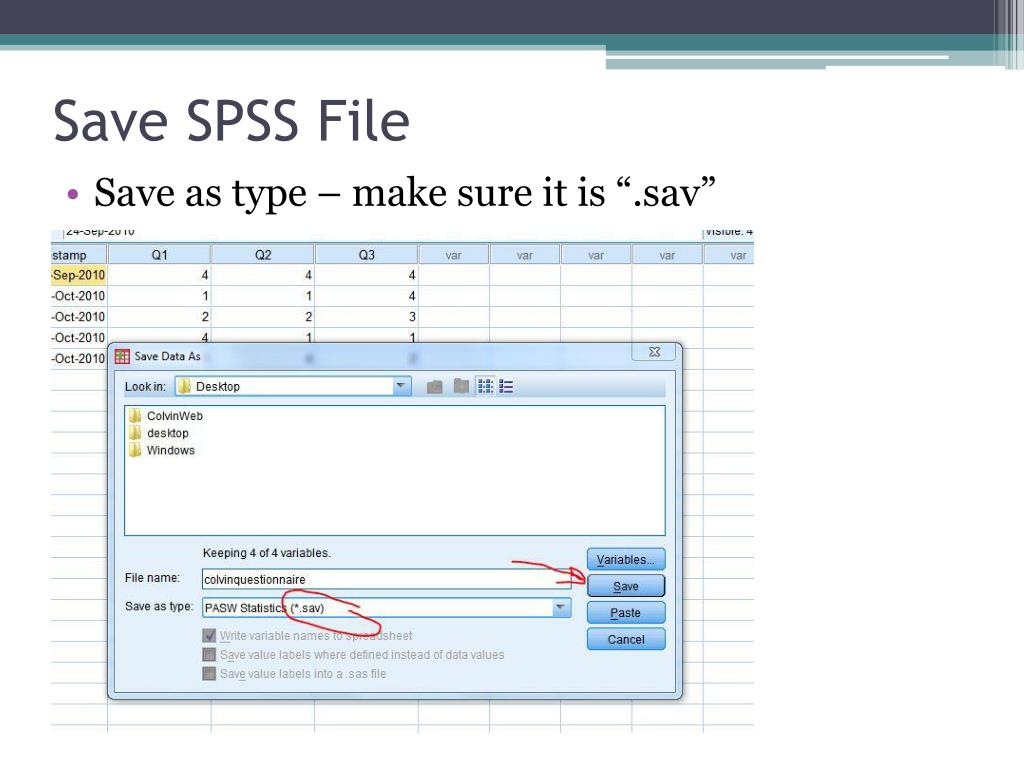Click the Paste button
Viewport: 1024px width, 768px height.
coord(625,612)
